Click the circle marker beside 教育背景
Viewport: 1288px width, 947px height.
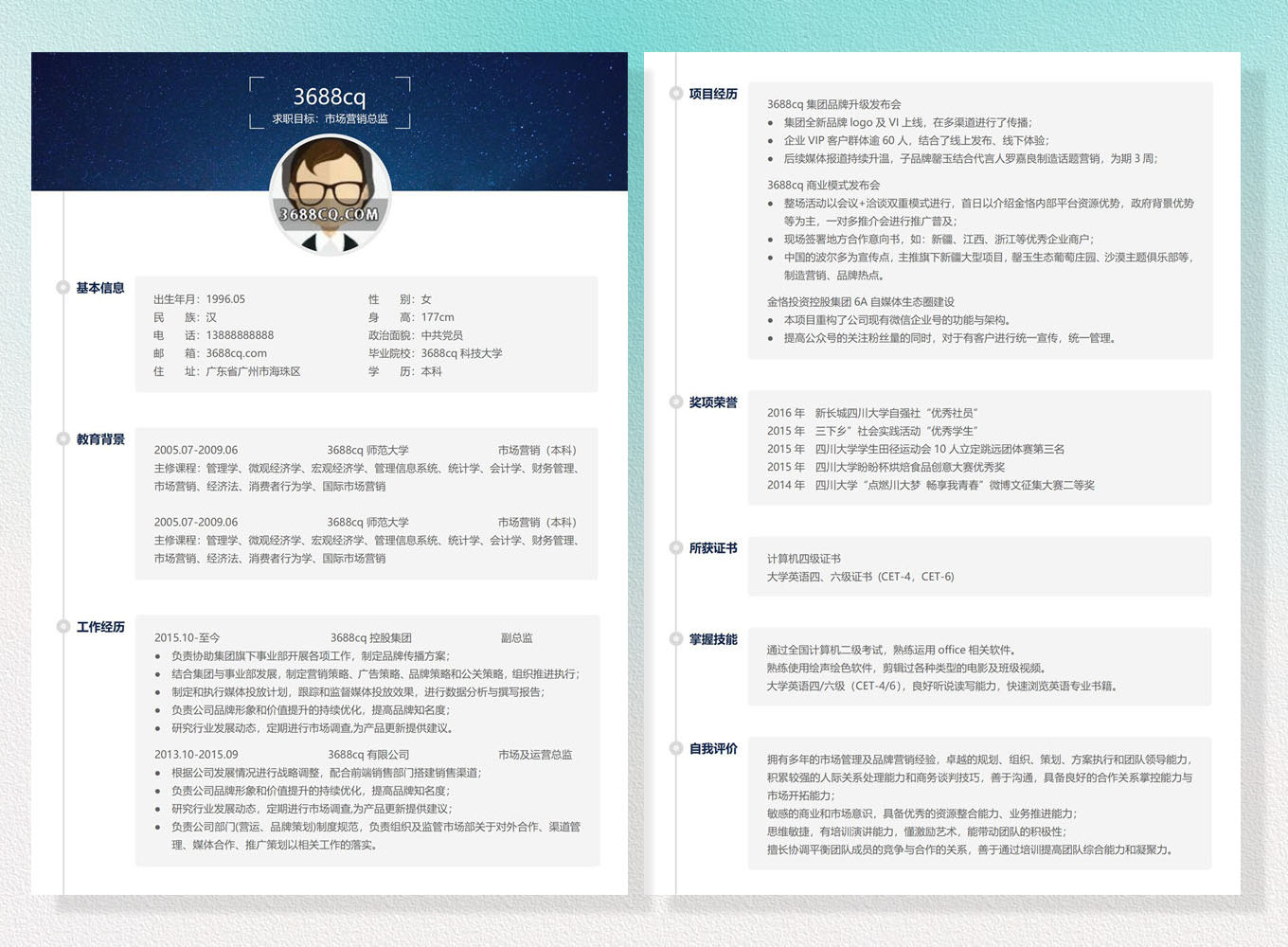coord(63,438)
